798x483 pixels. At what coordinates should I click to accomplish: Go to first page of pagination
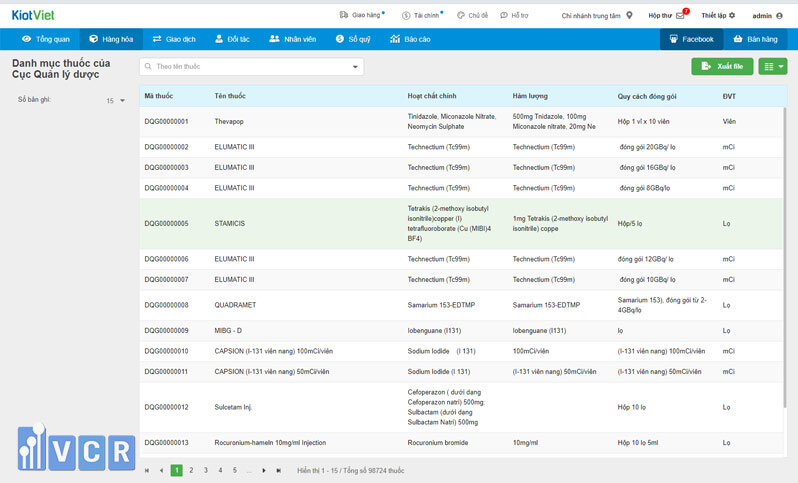click(147, 471)
